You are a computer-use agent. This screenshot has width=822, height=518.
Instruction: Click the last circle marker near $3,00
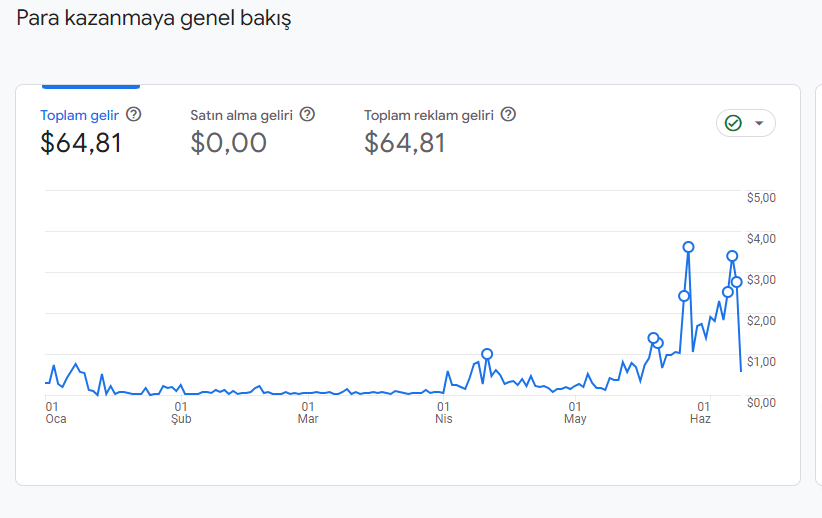tap(737, 282)
